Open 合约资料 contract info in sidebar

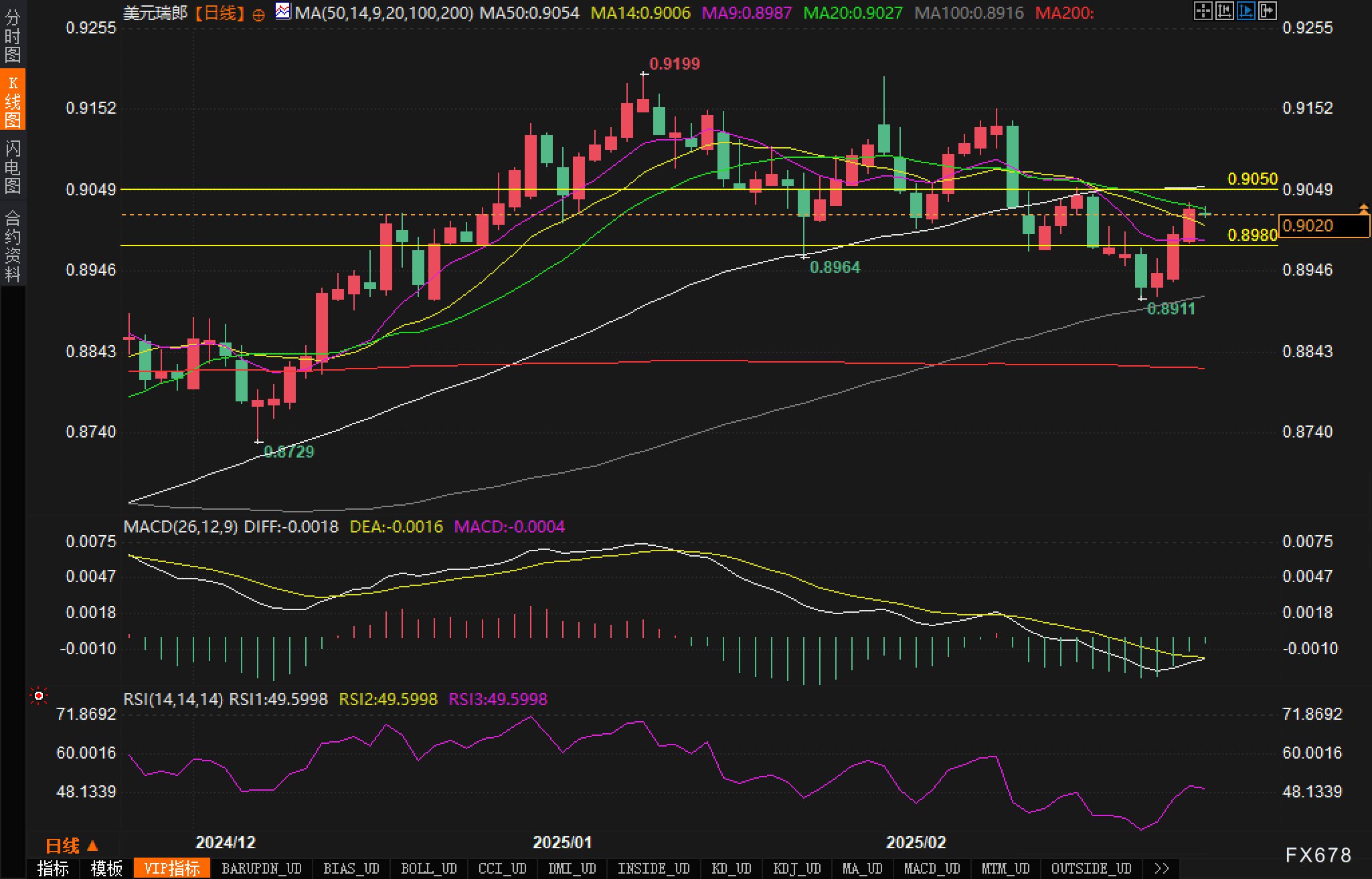pos(12,246)
